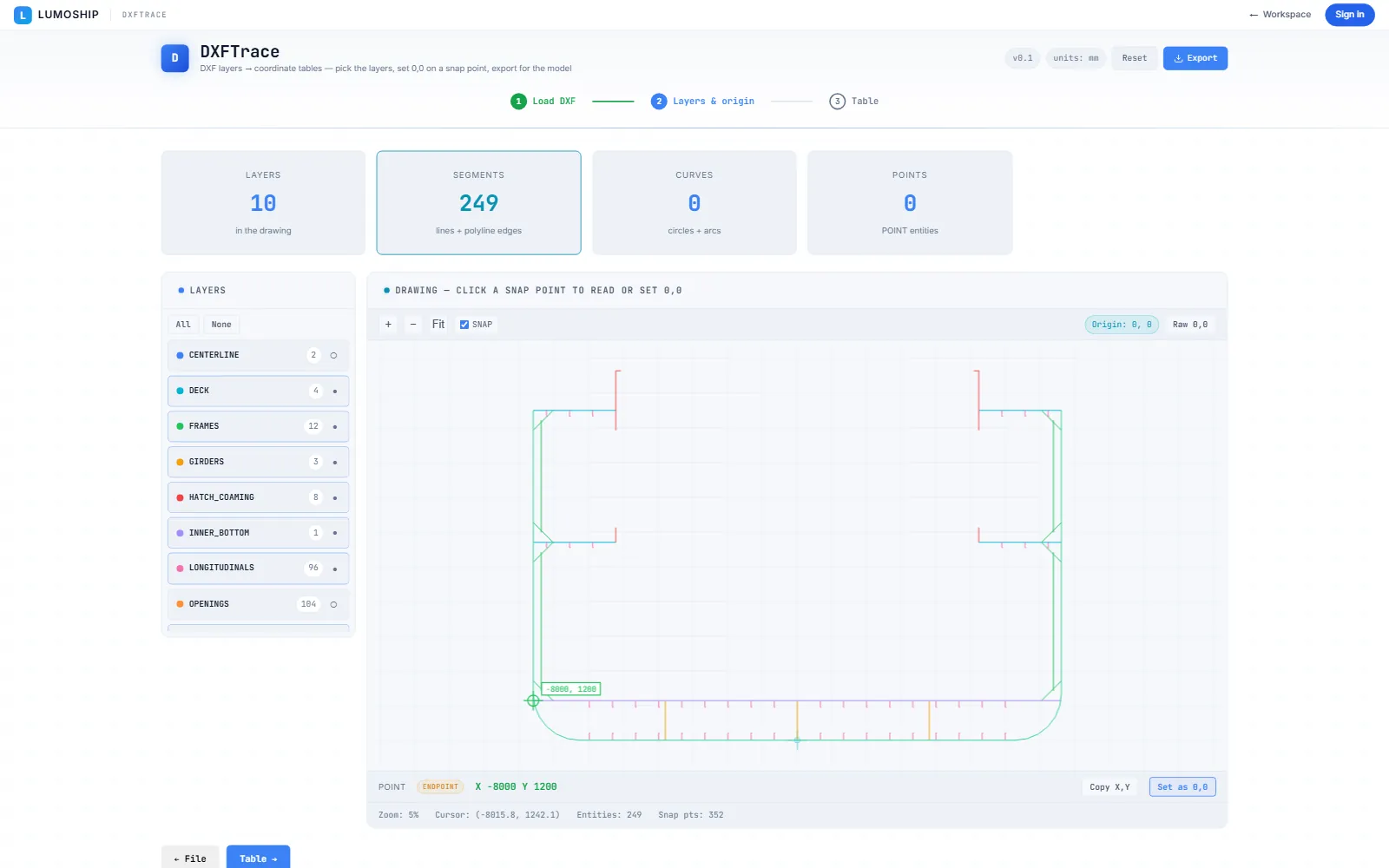Viewport: 1389px width, 868px height.
Task: Select the Curves 0 stat card
Action: [x=694, y=203]
